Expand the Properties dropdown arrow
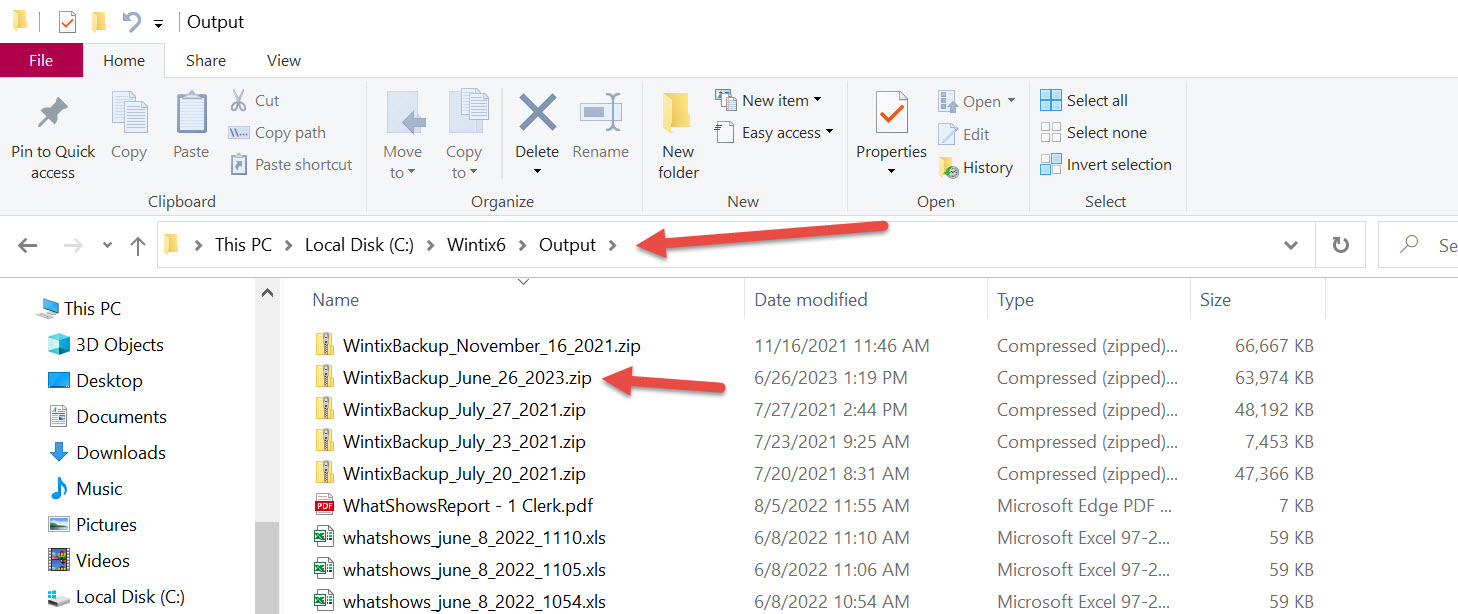The width and height of the screenshot is (1458, 614). tap(891, 172)
